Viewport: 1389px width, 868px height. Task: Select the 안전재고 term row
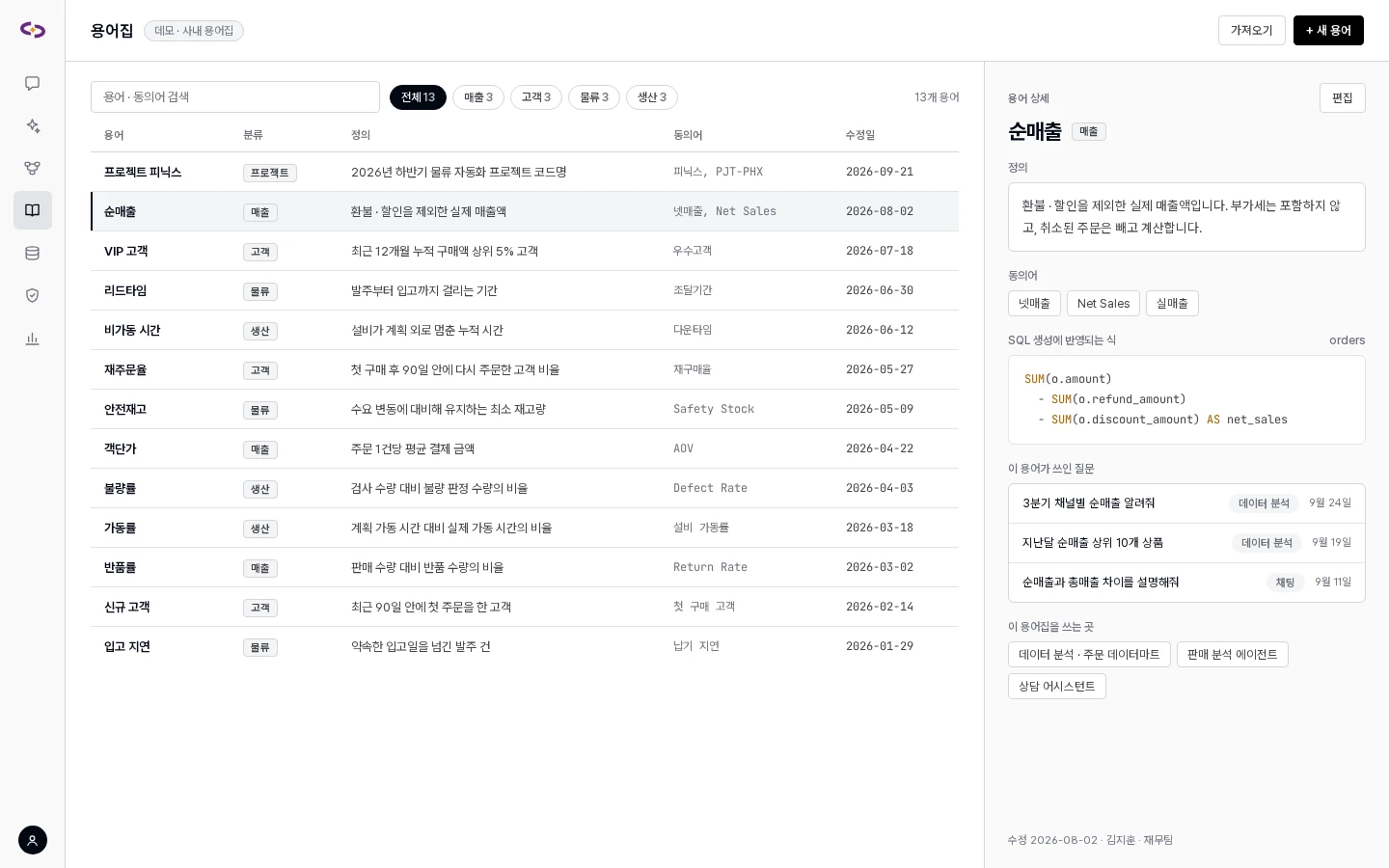pyautogui.click(x=525, y=409)
